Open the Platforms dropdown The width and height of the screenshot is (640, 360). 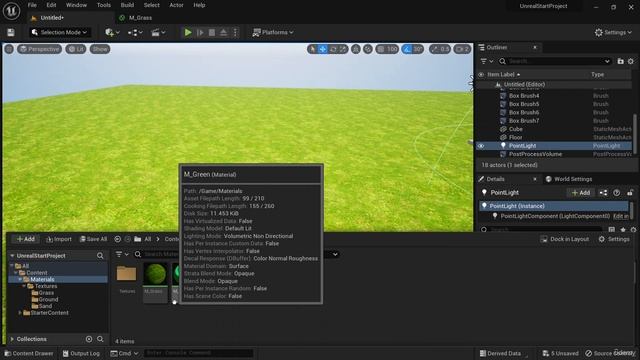pyautogui.click(x=273, y=32)
